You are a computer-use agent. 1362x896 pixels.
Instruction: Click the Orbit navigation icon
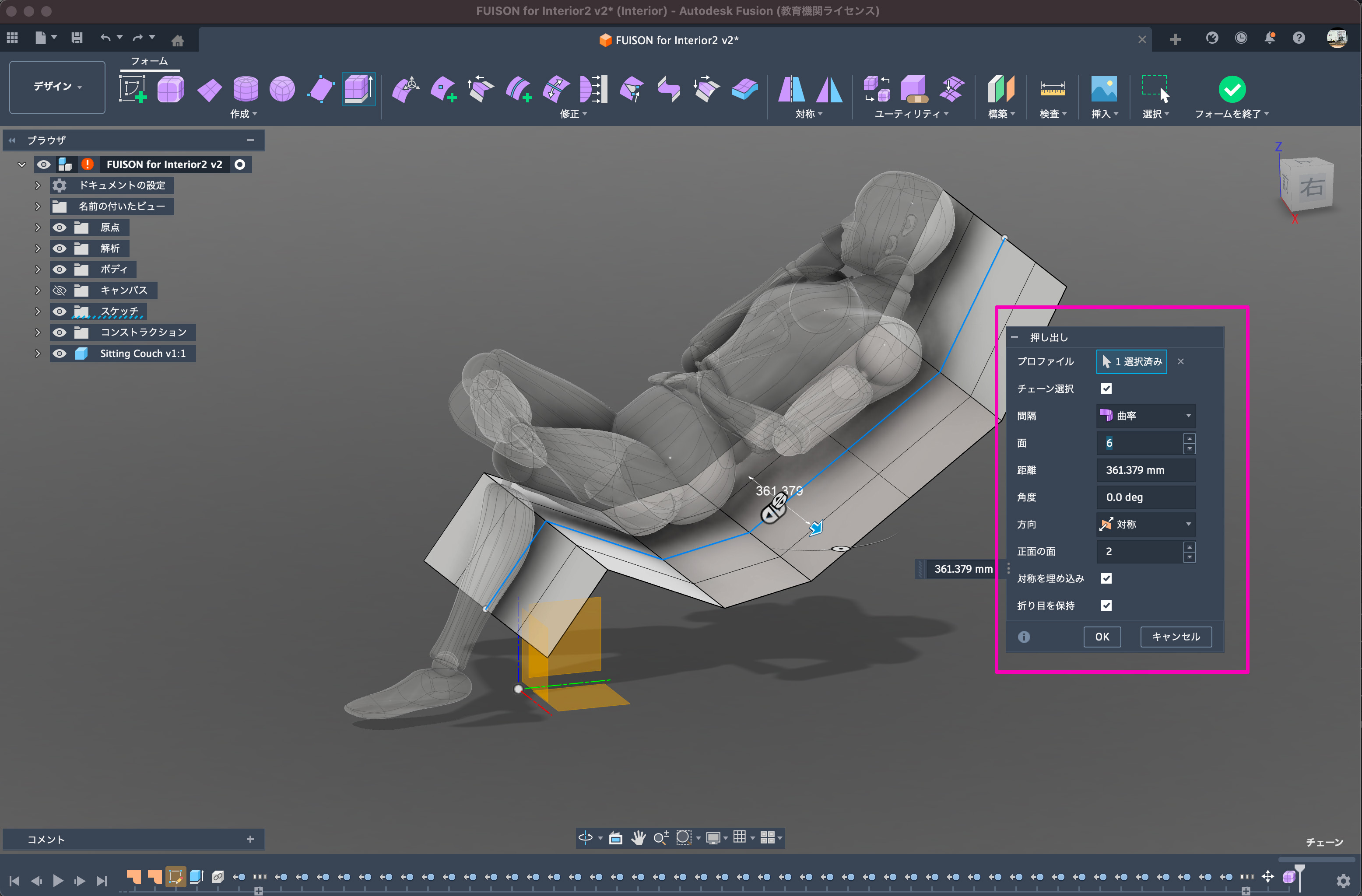586,838
